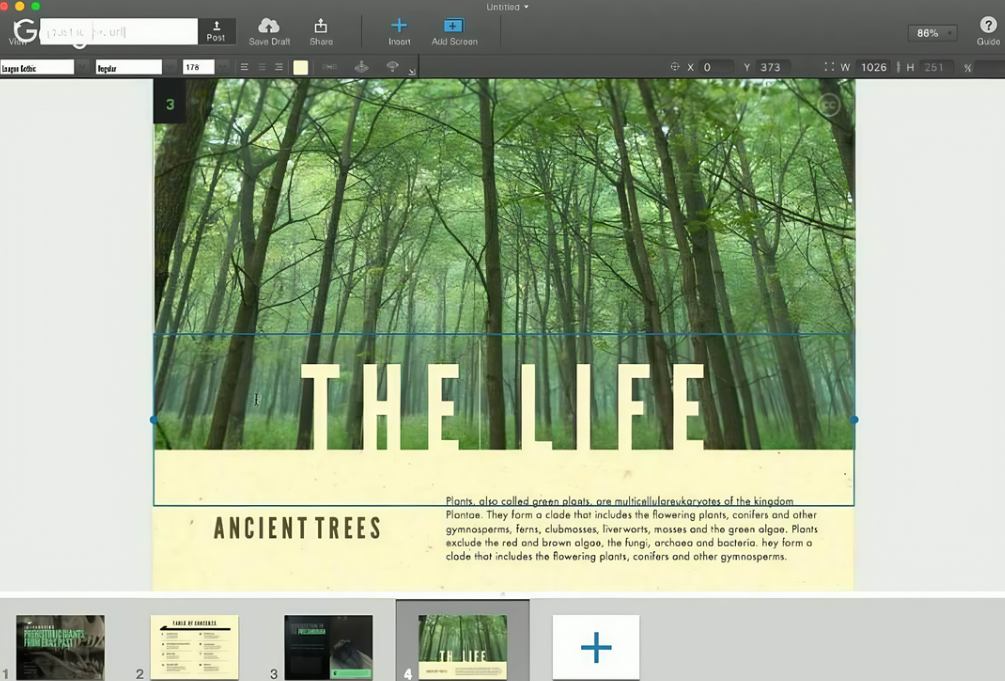Align text right

279,67
